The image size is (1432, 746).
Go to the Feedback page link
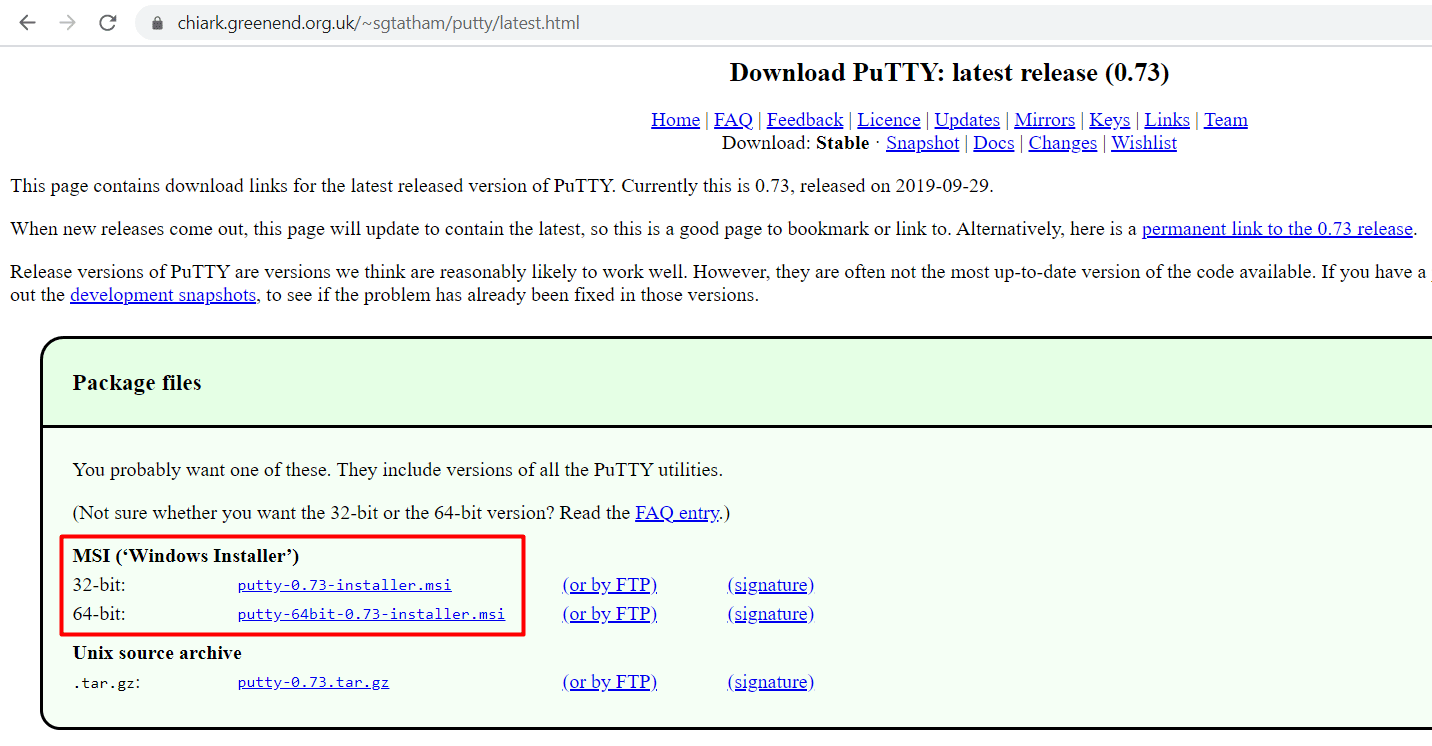[x=804, y=120]
